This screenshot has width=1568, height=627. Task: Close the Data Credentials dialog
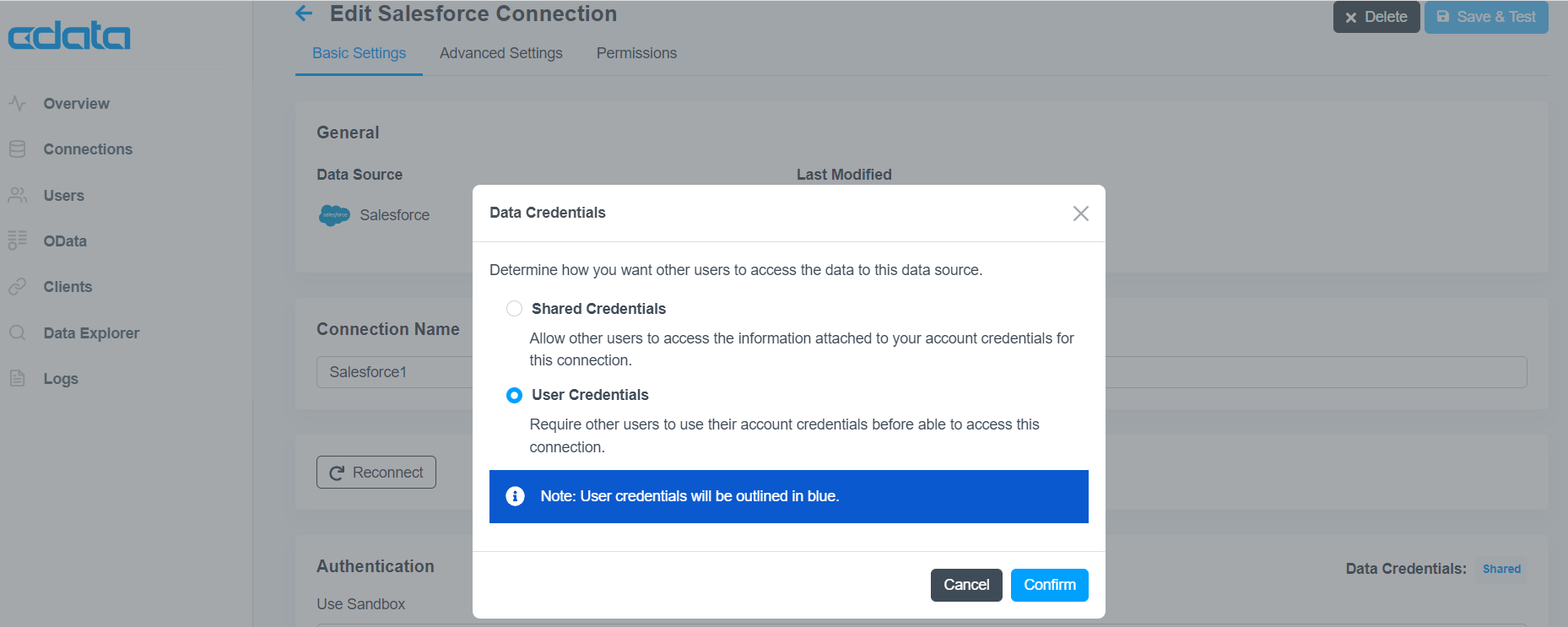click(1080, 214)
